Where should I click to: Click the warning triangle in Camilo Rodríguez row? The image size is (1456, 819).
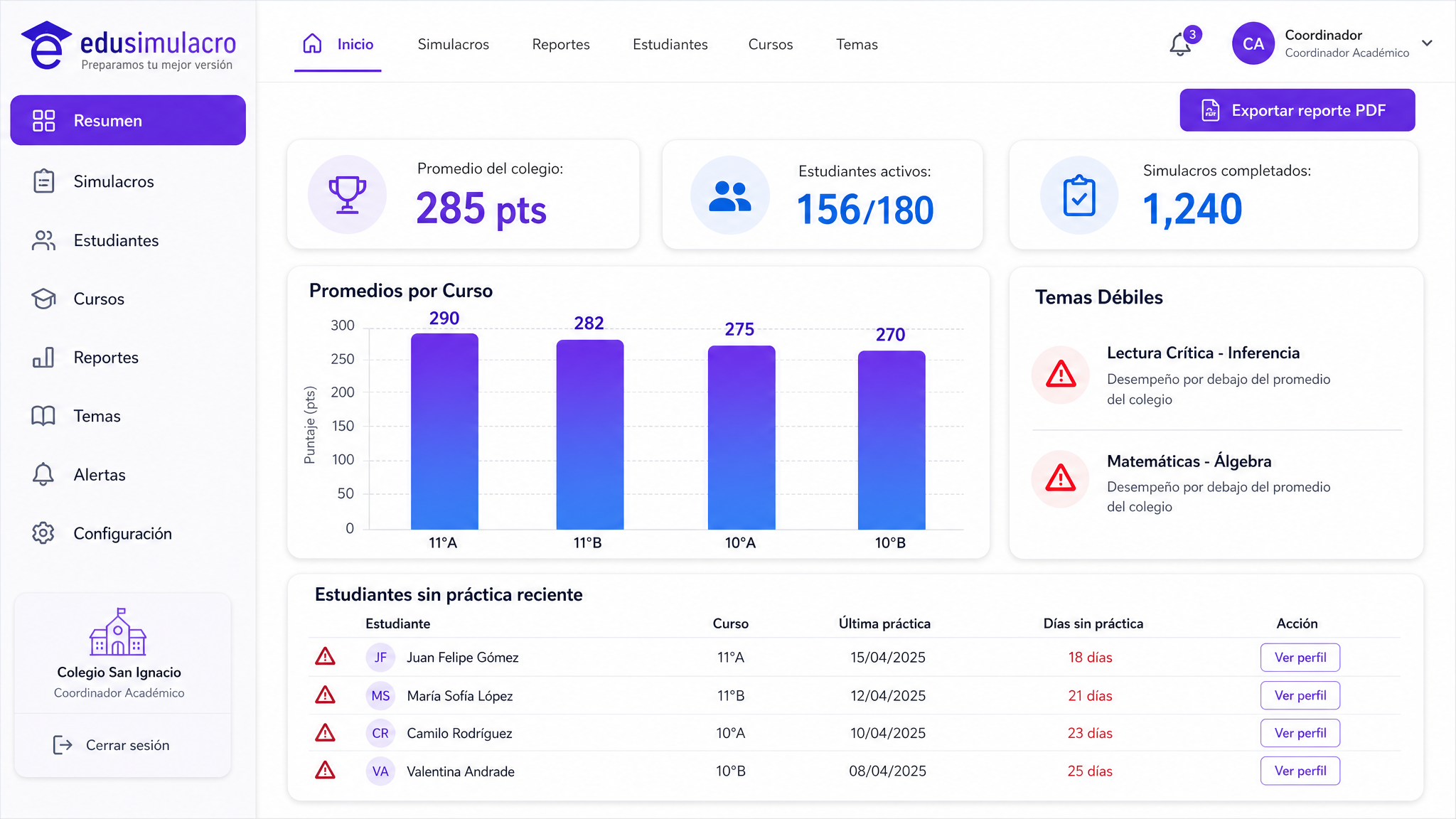coord(325,732)
